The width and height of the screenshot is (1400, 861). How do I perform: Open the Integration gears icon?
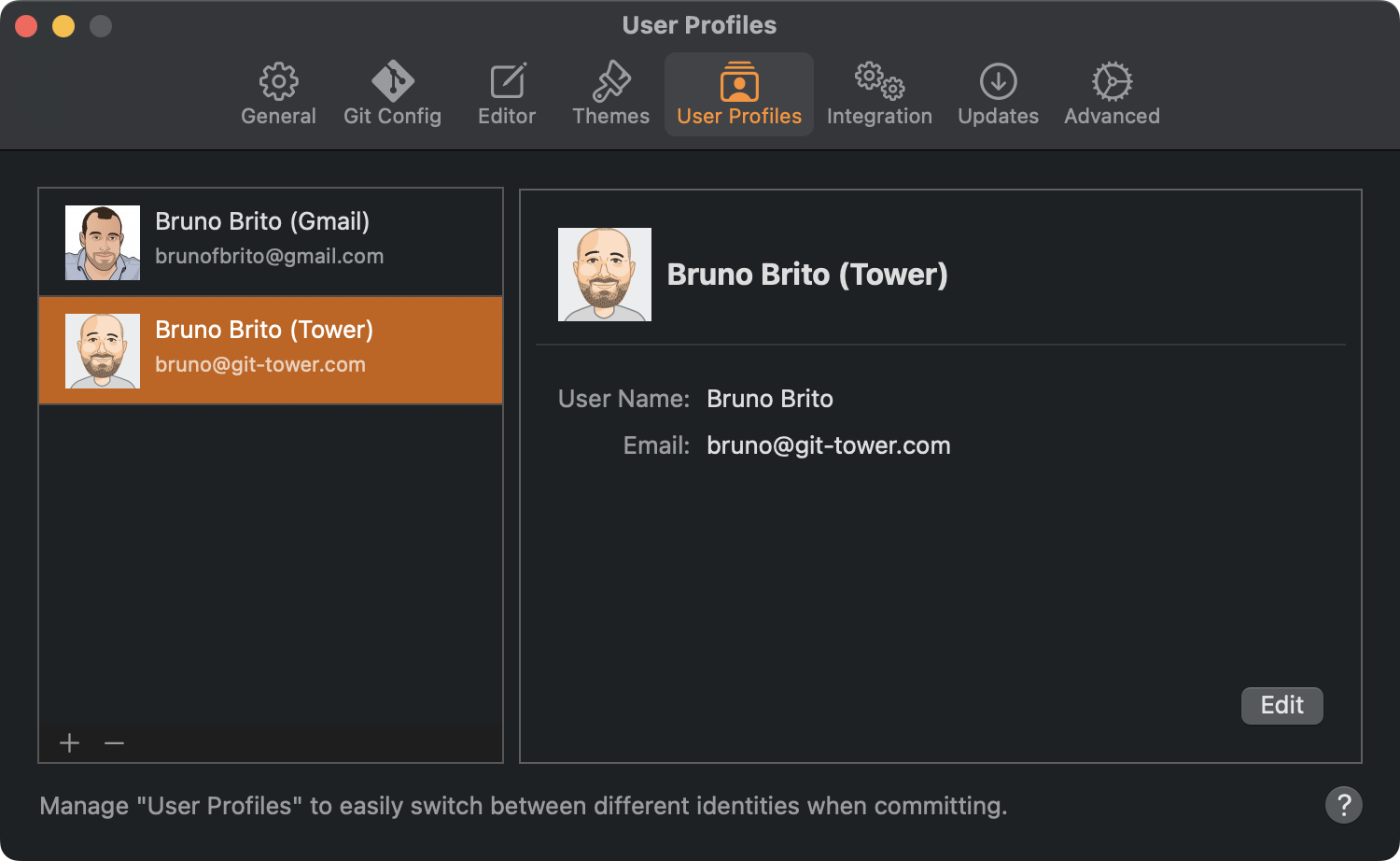click(x=879, y=82)
